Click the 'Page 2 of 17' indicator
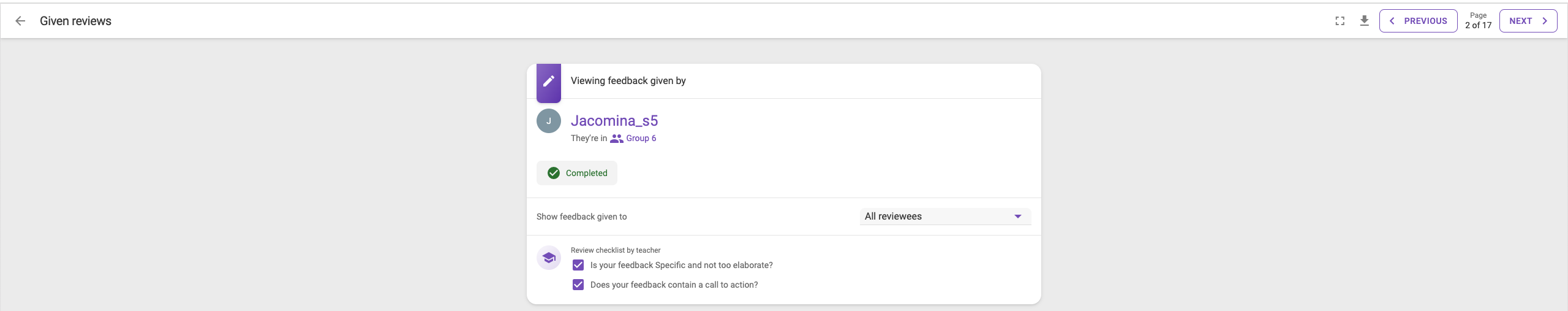This screenshot has height=311, width=1568. (x=1478, y=21)
